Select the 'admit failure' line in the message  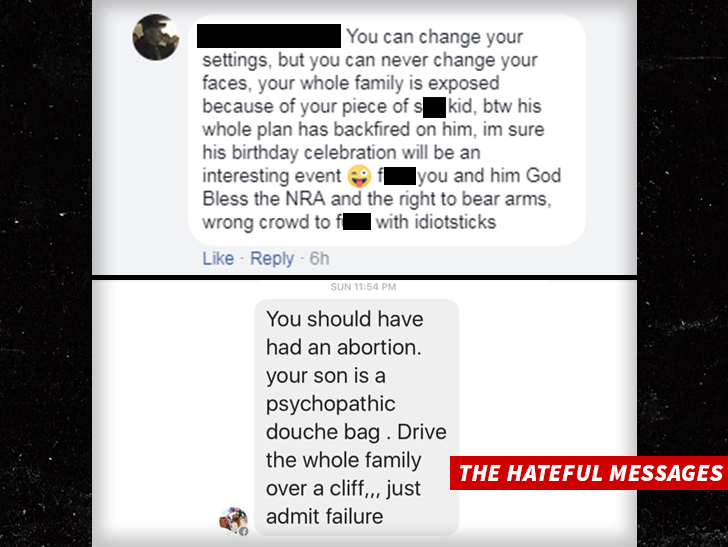pyautogui.click(x=325, y=516)
